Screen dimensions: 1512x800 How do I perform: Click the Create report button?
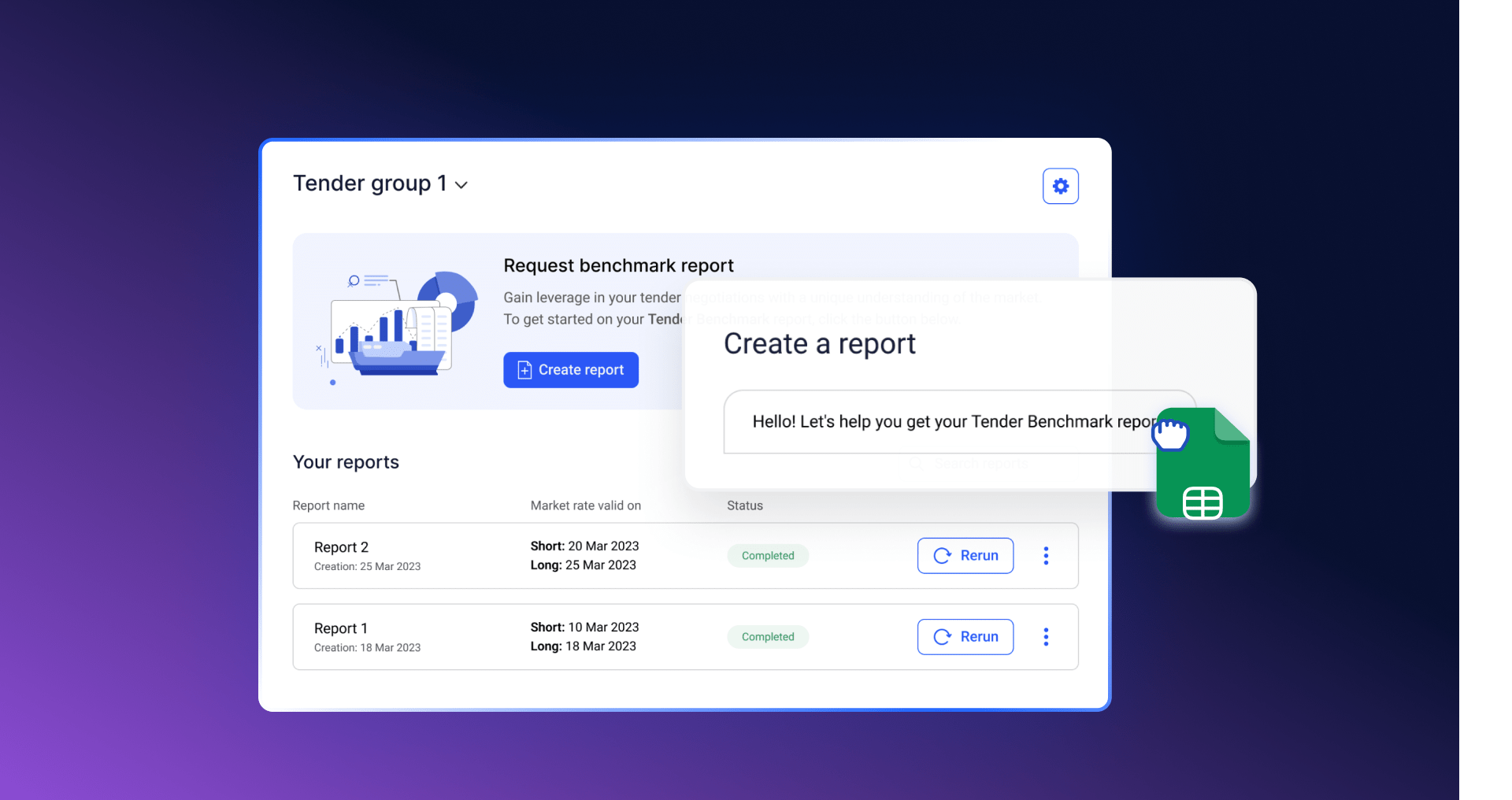click(571, 370)
